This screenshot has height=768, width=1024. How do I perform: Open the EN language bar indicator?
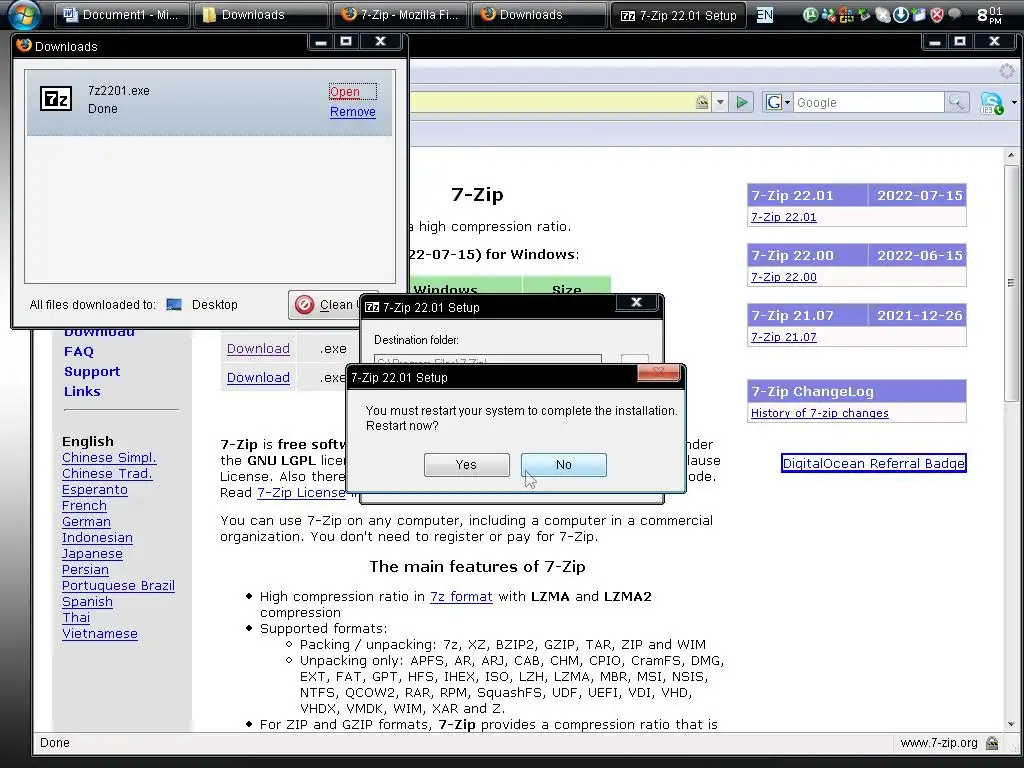(x=765, y=14)
